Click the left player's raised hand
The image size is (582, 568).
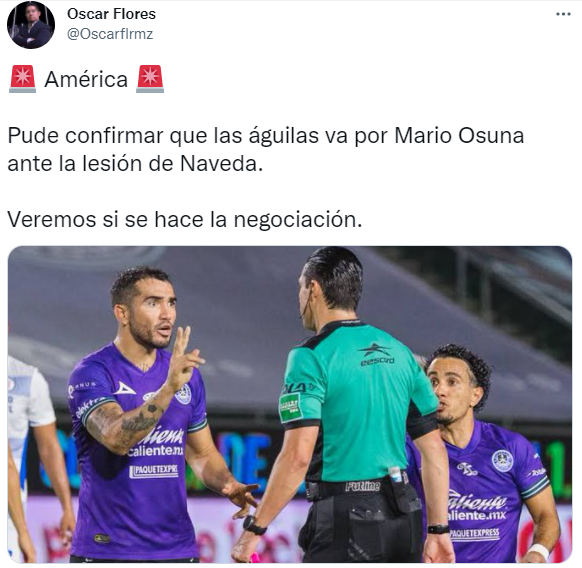point(184,358)
